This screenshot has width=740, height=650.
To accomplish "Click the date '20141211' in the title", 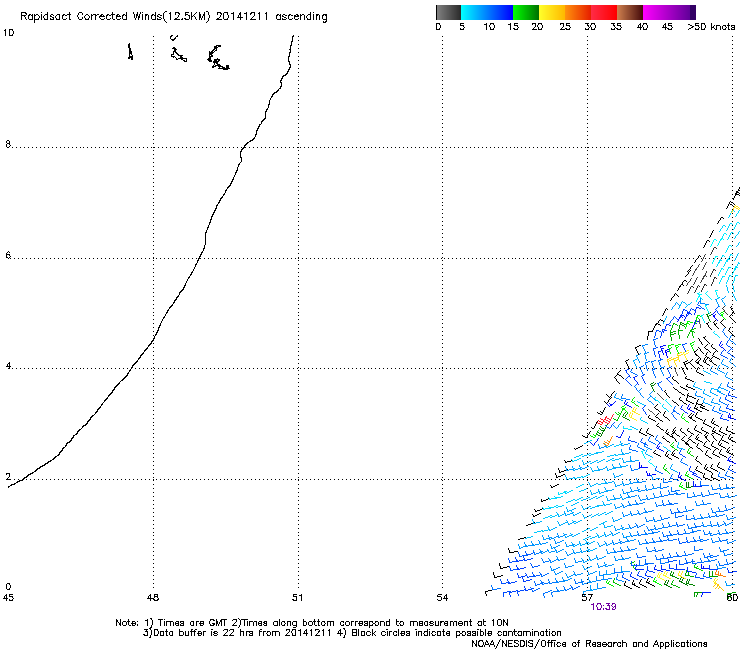I will click(242, 16).
